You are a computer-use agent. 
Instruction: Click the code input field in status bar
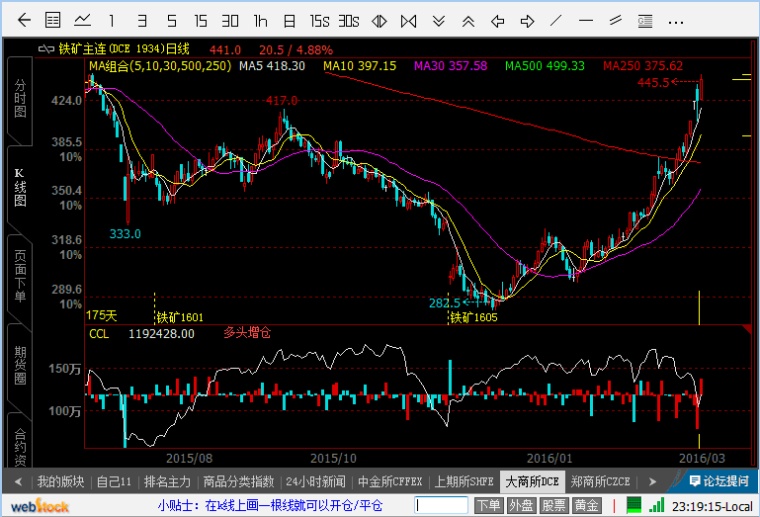click(x=441, y=506)
